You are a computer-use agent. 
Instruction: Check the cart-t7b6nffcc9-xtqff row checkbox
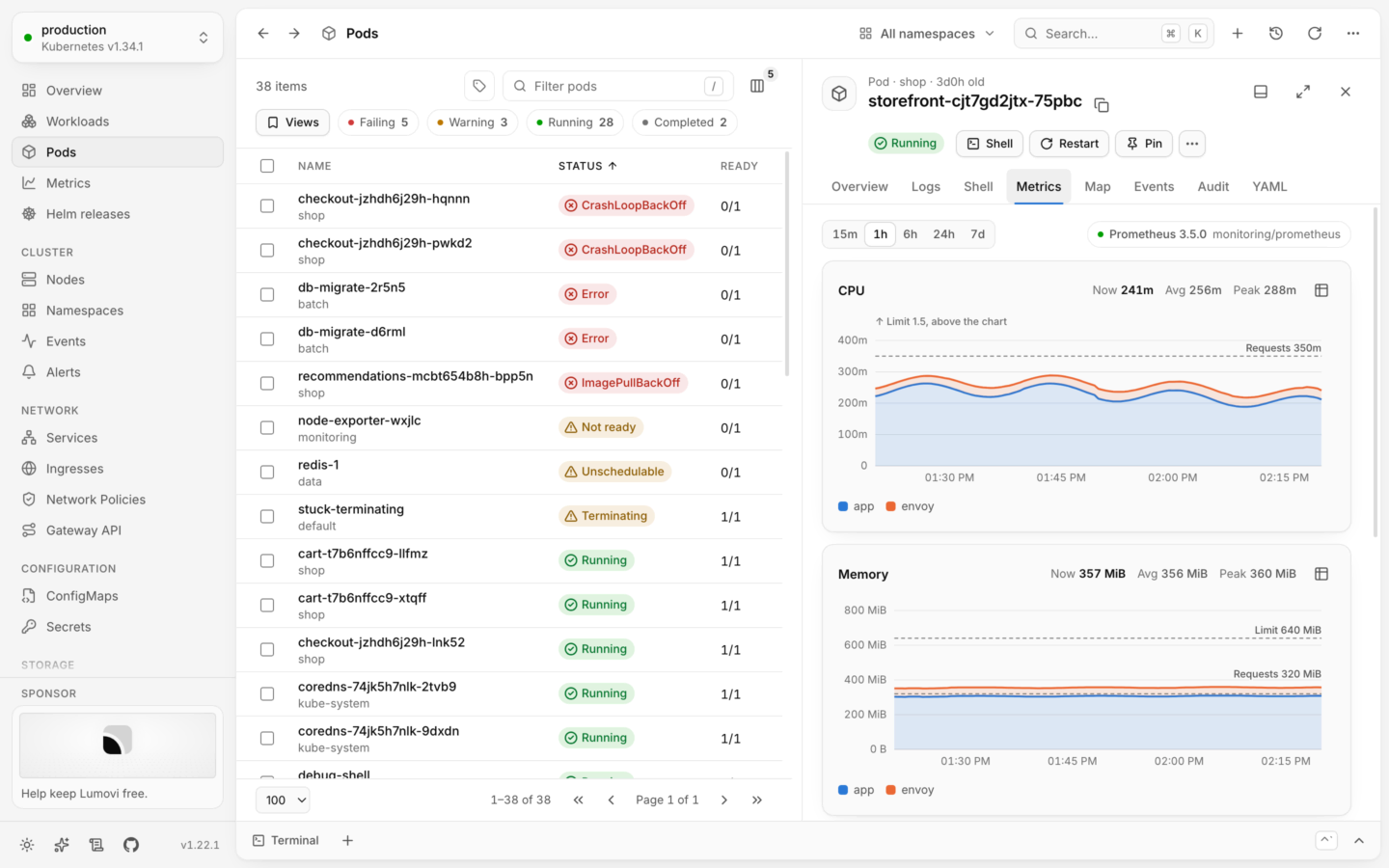tap(267, 605)
